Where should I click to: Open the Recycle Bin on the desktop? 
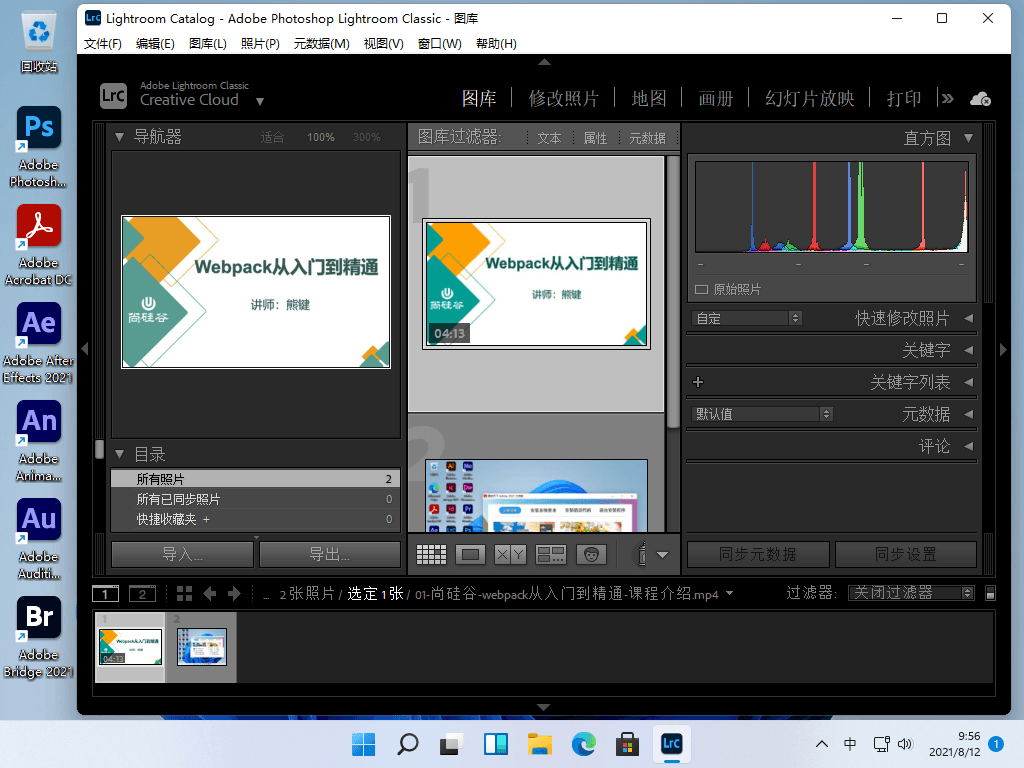39,42
